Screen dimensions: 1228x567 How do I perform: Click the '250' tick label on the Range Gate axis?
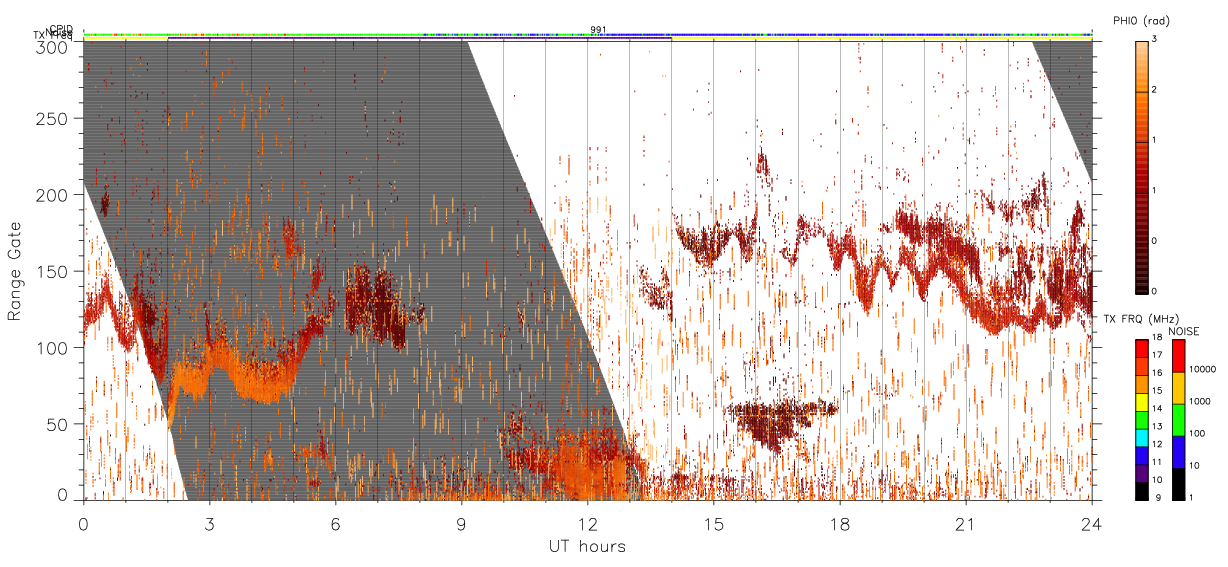tap(51, 119)
